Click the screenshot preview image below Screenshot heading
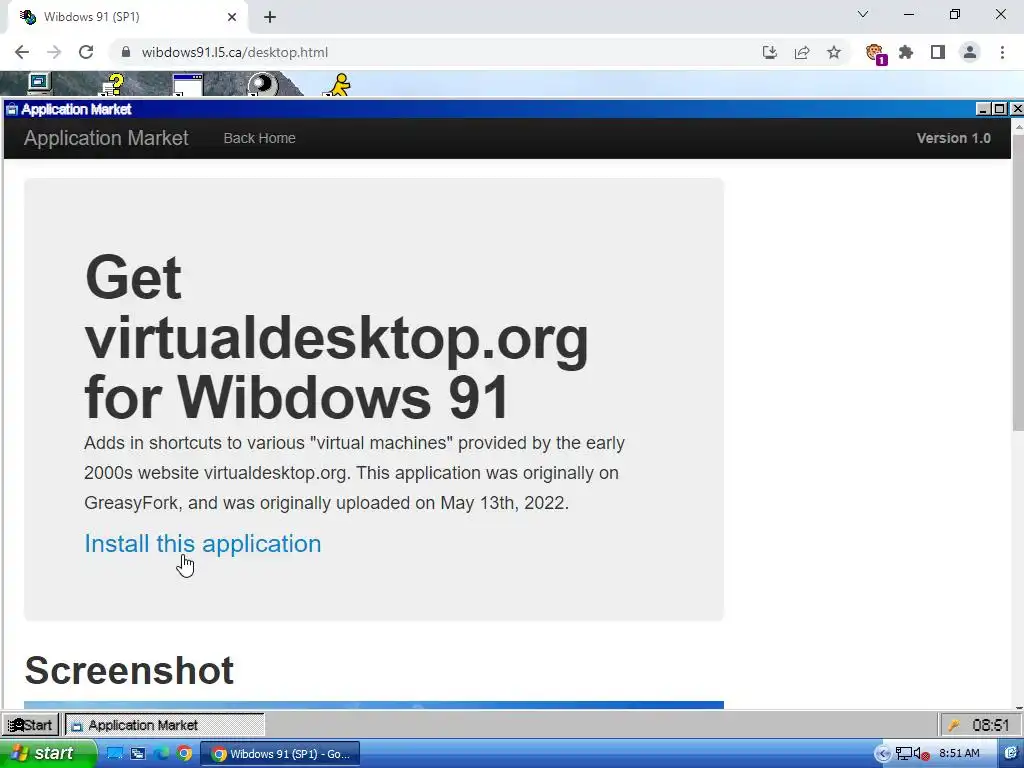This screenshot has width=1024, height=768. click(x=374, y=705)
